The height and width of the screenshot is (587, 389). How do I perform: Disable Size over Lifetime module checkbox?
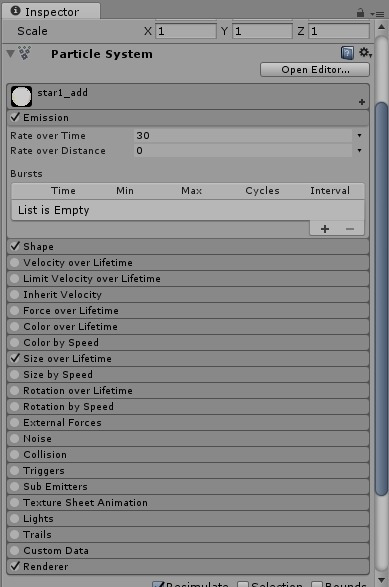point(15,358)
